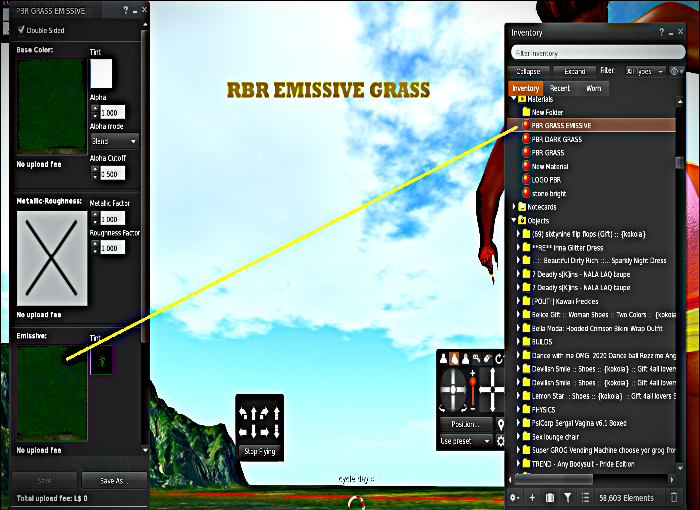Switch to the Recent tab
This screenshot has width=700, height=510.
click(x=560, y=88)
